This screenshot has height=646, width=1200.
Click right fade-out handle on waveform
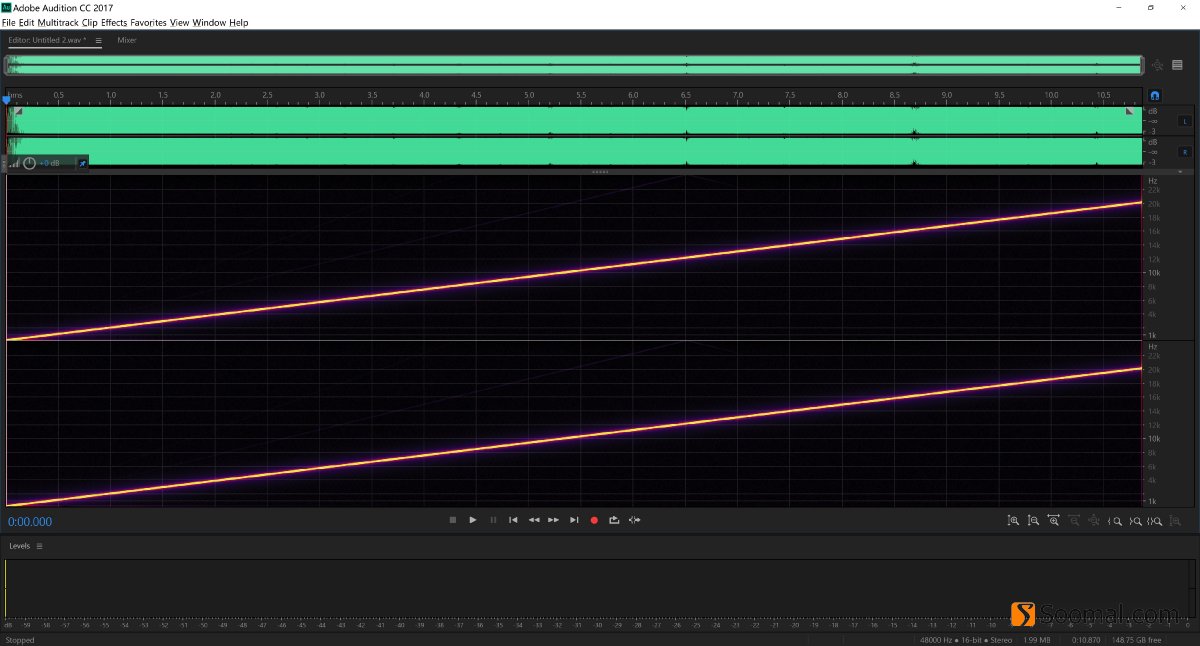click(1130, 112)
